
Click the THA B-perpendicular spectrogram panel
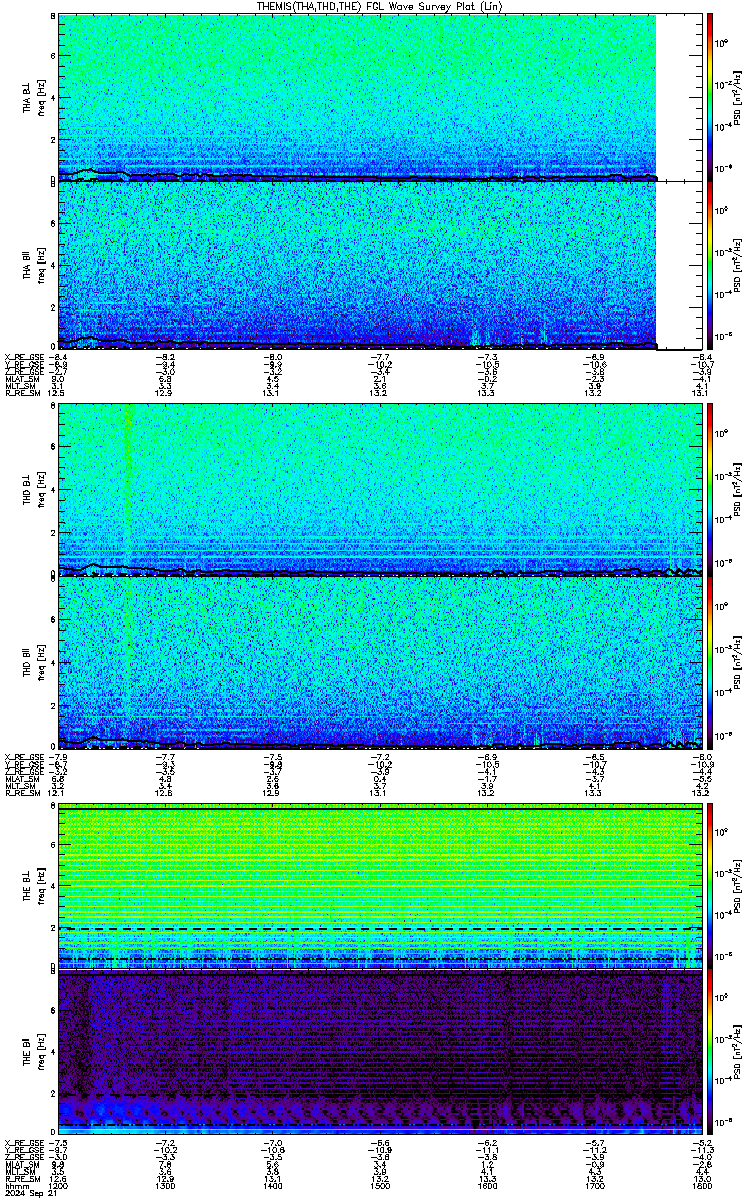click(x=381, y=97)
